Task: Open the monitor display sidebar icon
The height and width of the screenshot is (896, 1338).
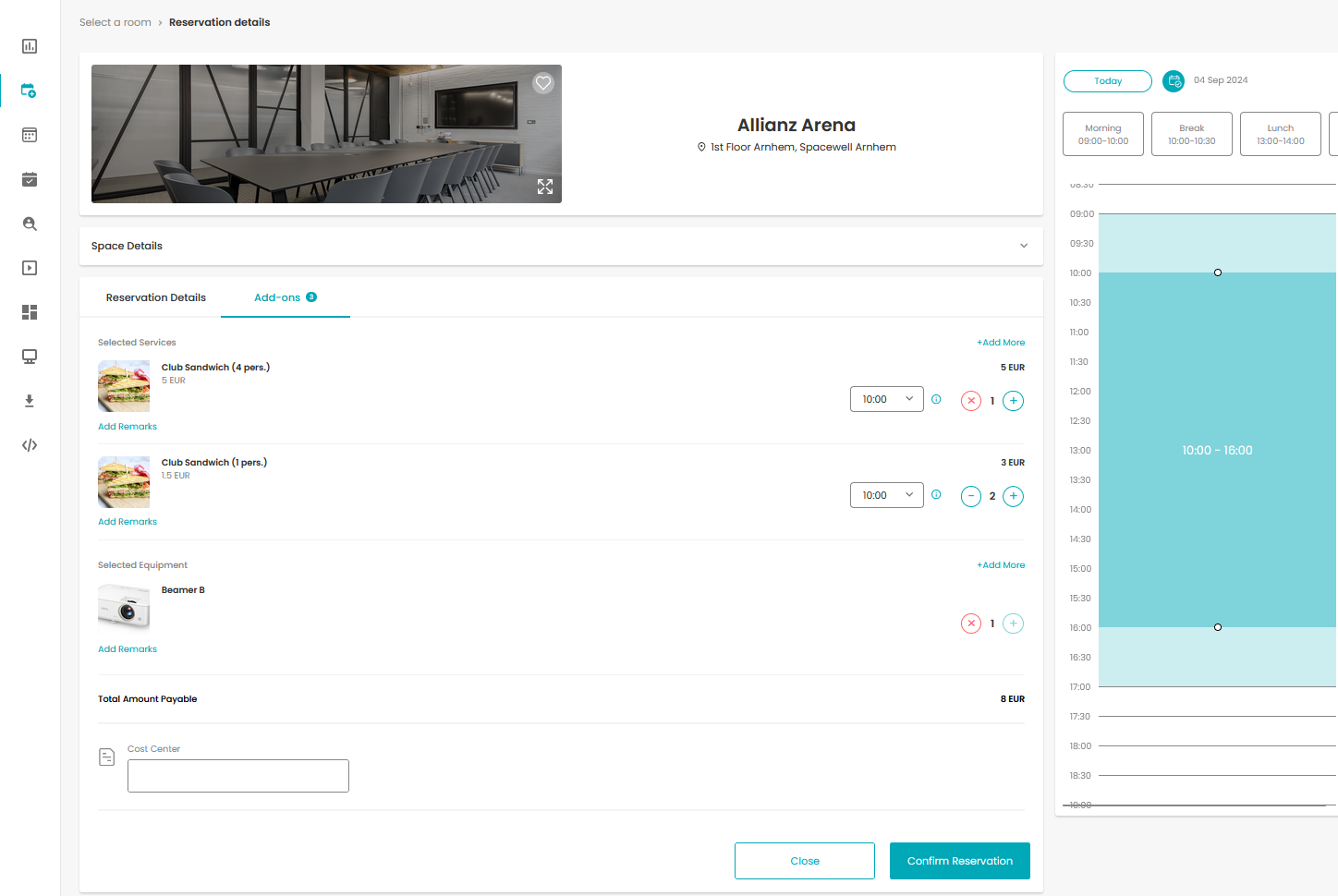Action: coord(30,357)
